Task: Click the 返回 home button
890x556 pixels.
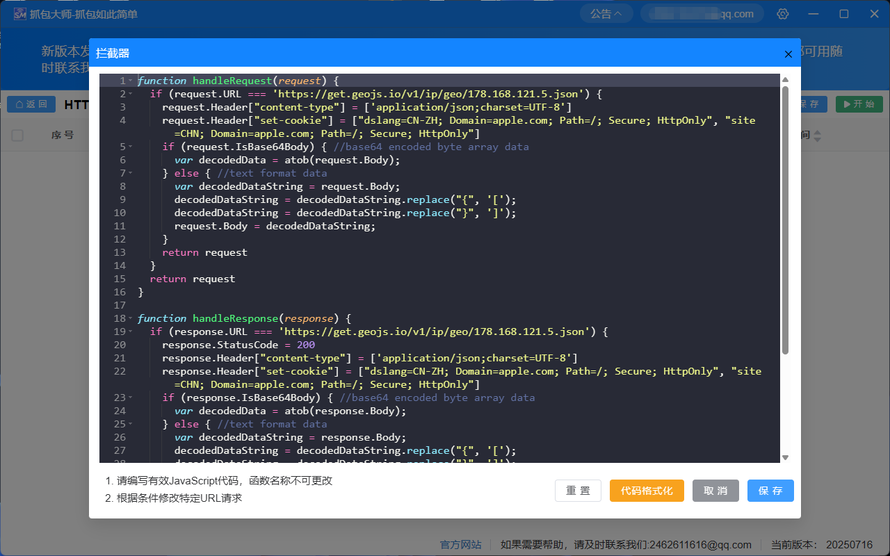Action: click(x=31, y=104)
